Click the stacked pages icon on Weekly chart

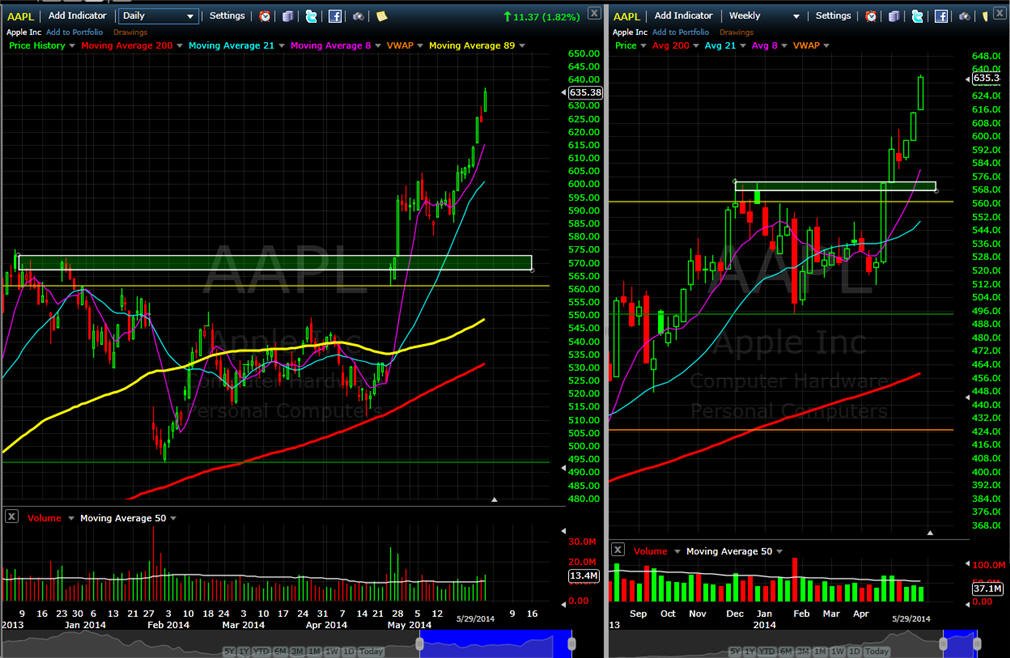coord(894,16)
